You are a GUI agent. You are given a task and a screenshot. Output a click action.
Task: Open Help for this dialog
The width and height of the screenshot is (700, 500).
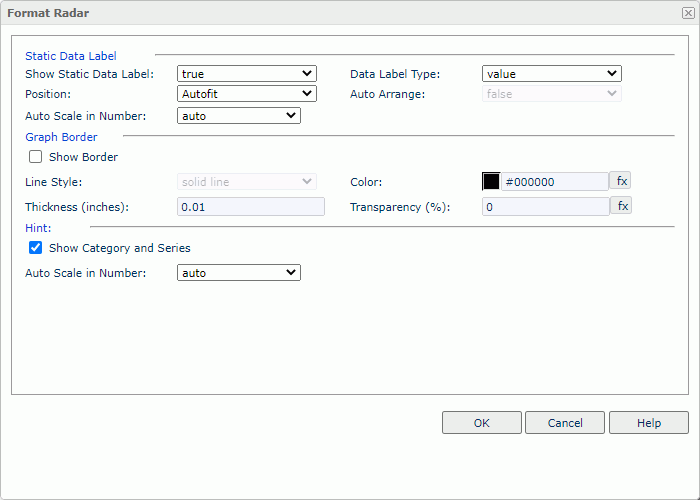649,423
